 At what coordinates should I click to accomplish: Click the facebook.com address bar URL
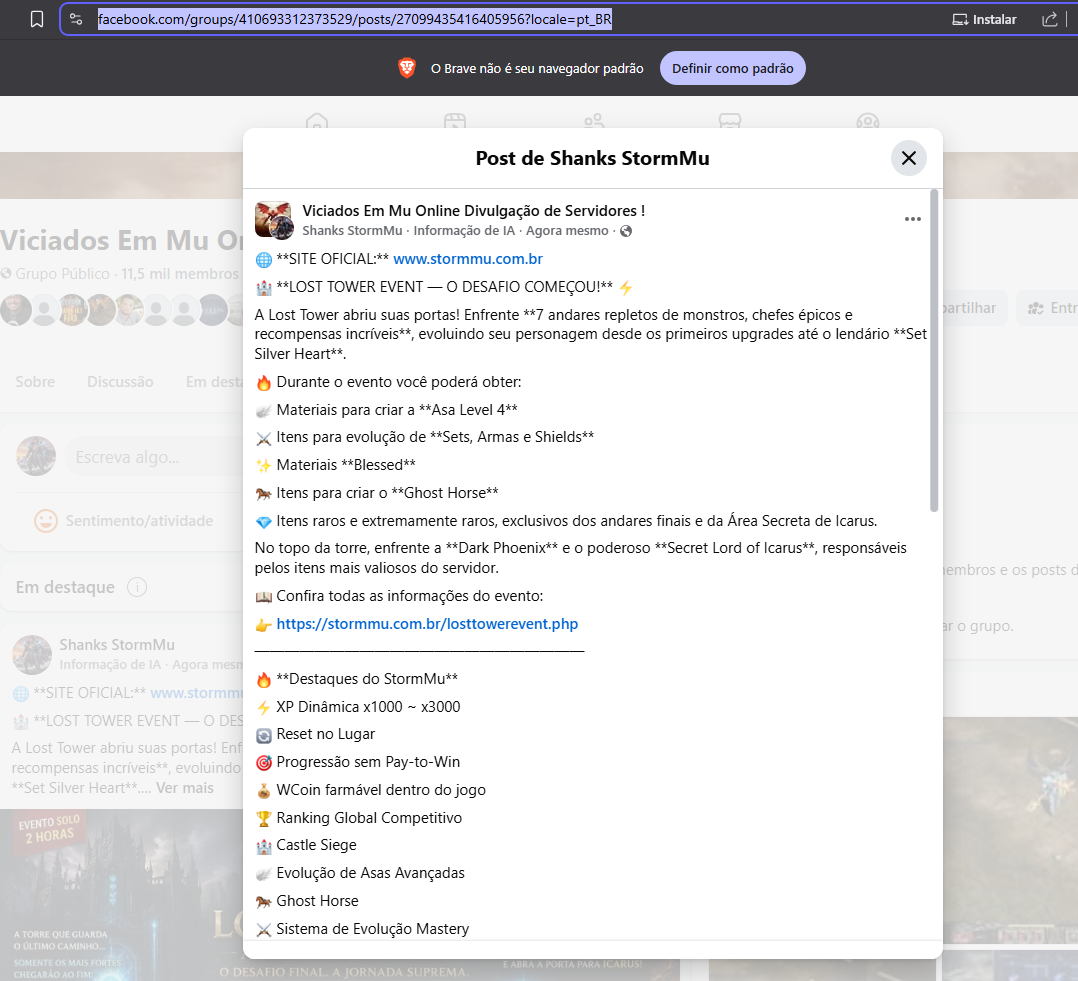pos(355,19)
